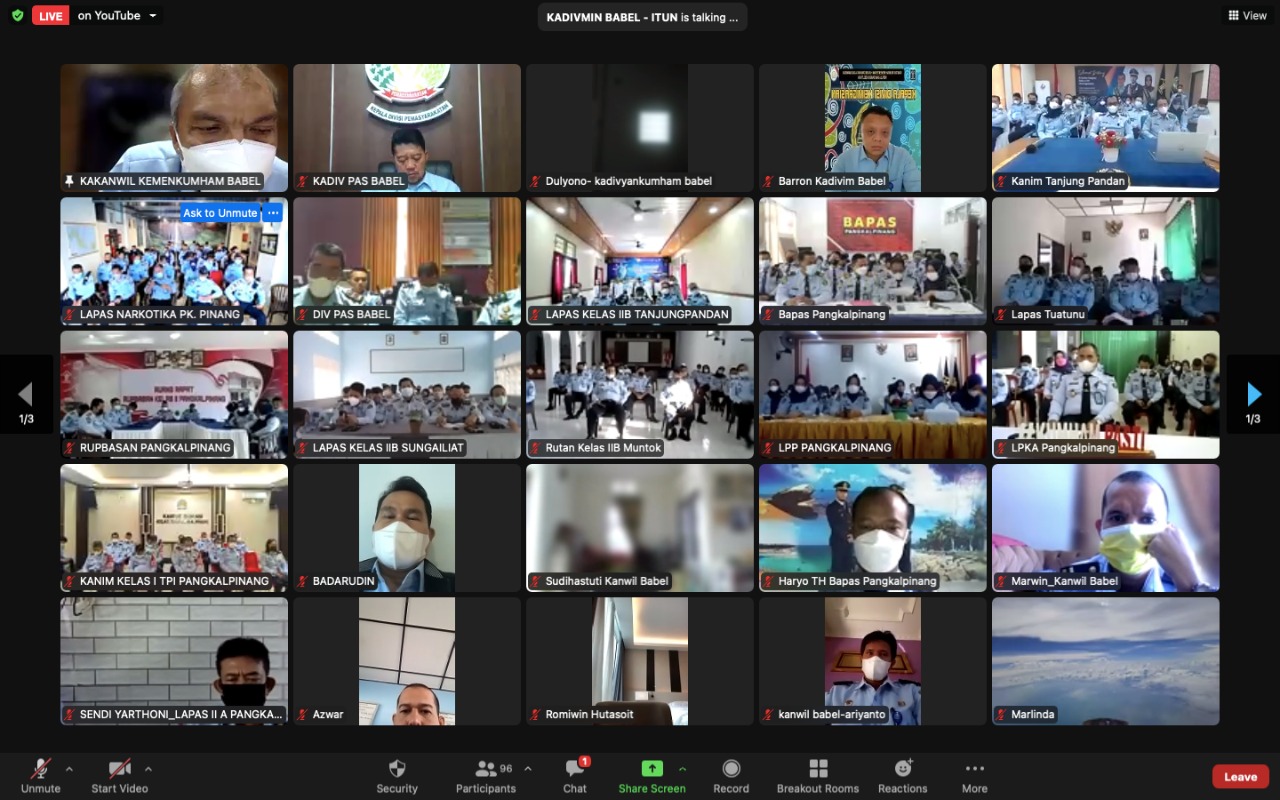Turn on camera with Start Video
Screen dimensions: 1280x800
click(x=120, y=775)
